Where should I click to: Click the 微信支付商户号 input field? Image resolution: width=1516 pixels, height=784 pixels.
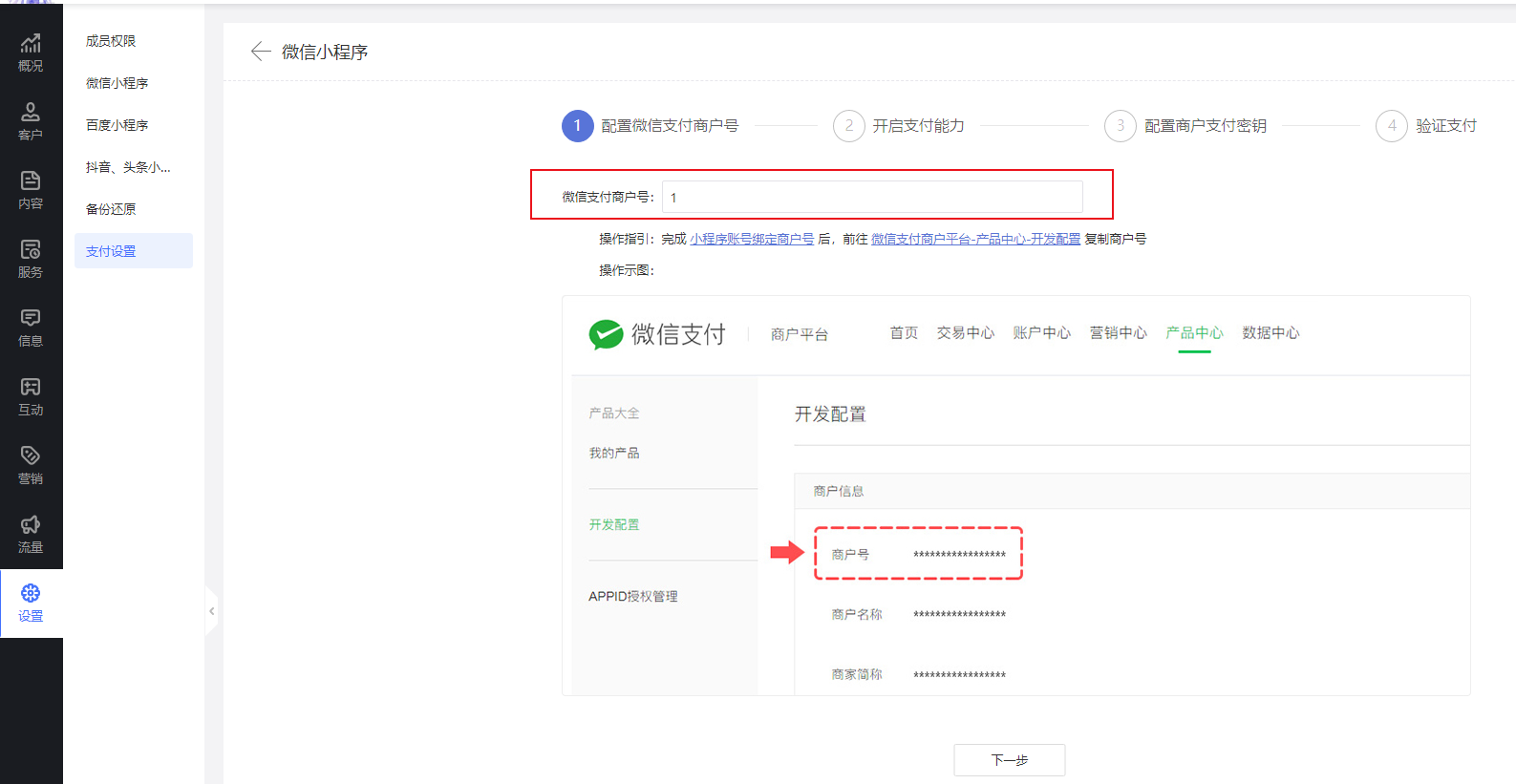pos(871,198)
